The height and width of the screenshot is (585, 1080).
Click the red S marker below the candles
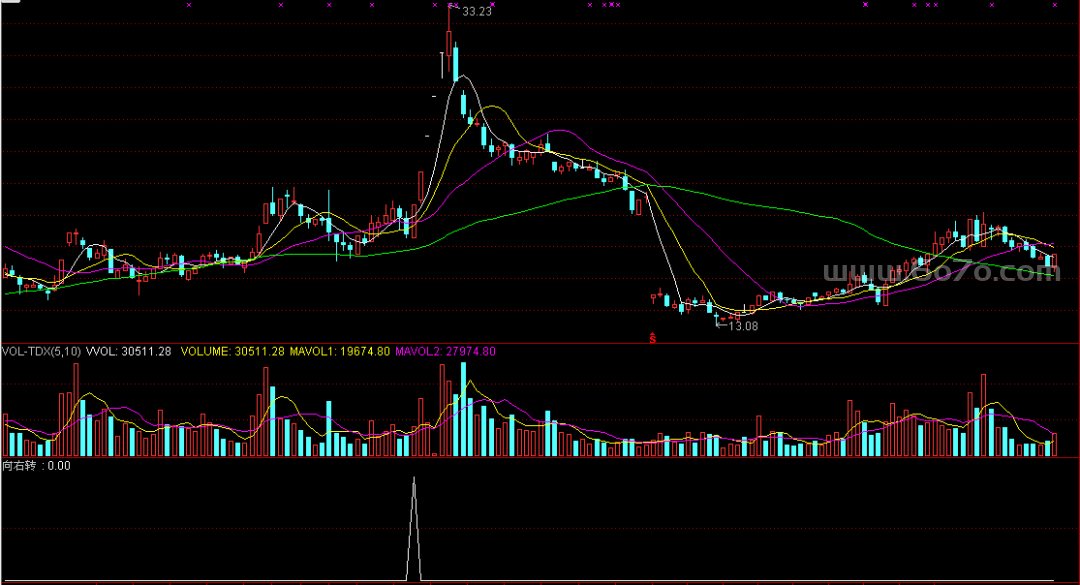pos(652,338)
